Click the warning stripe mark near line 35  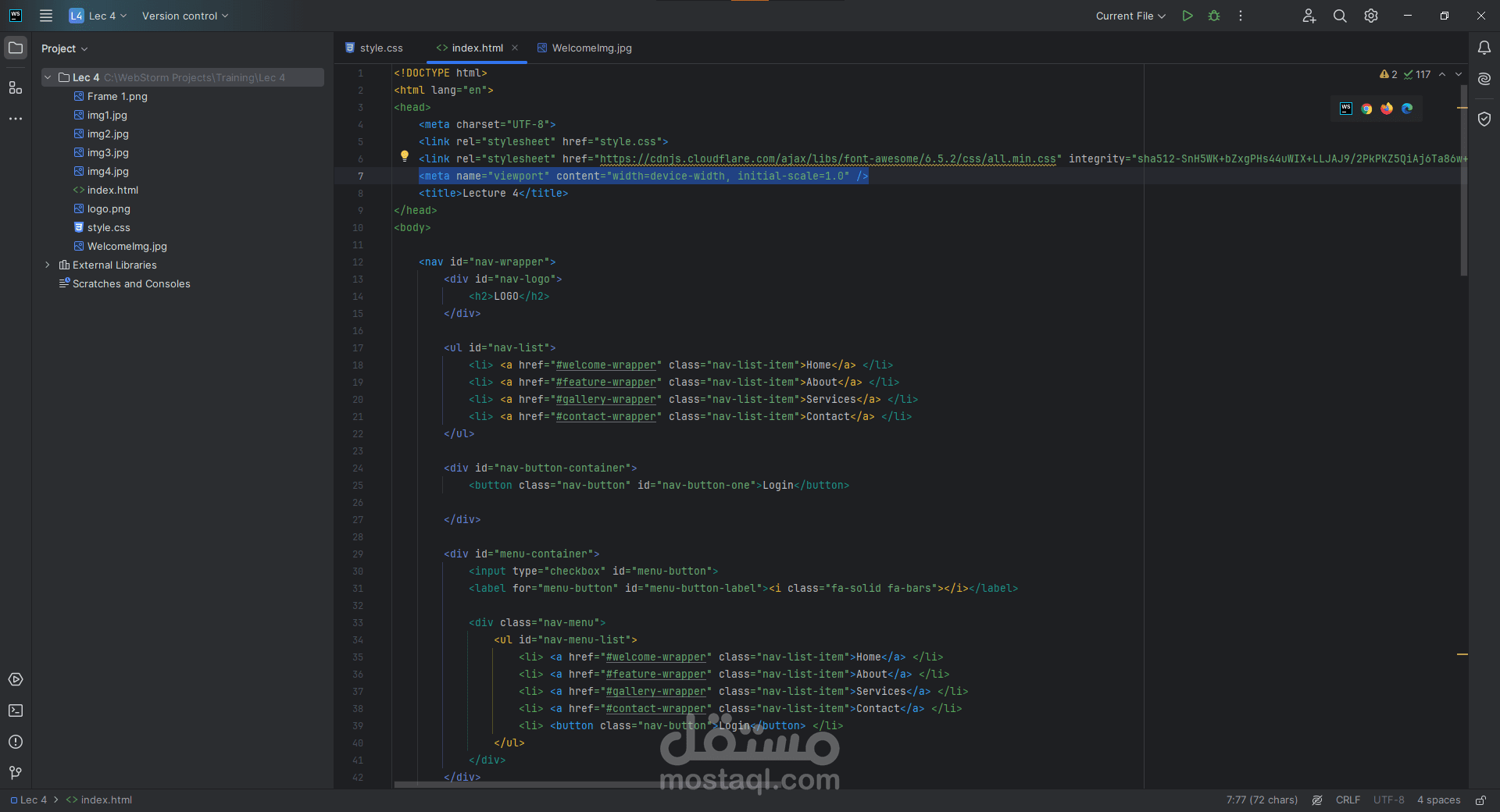(1462, 654)
